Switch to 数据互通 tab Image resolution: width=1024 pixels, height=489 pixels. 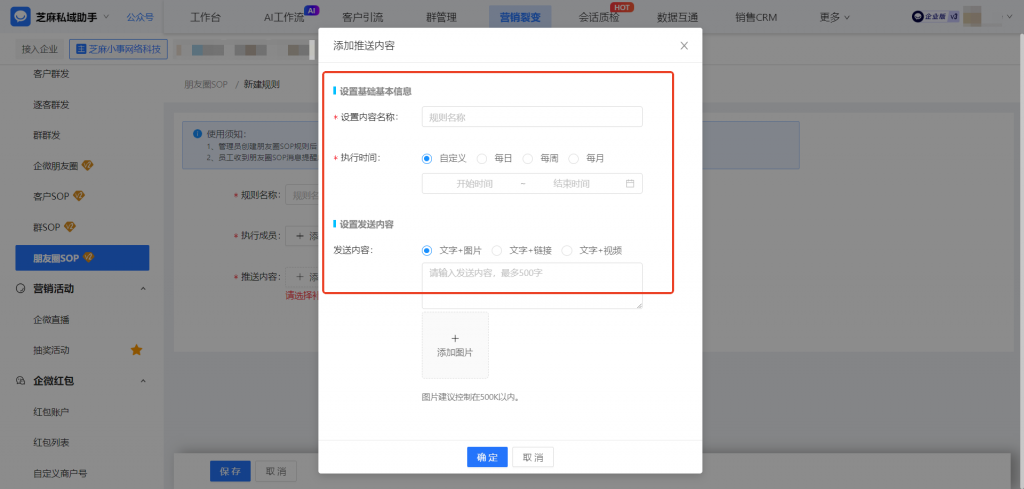pos(677,18)
